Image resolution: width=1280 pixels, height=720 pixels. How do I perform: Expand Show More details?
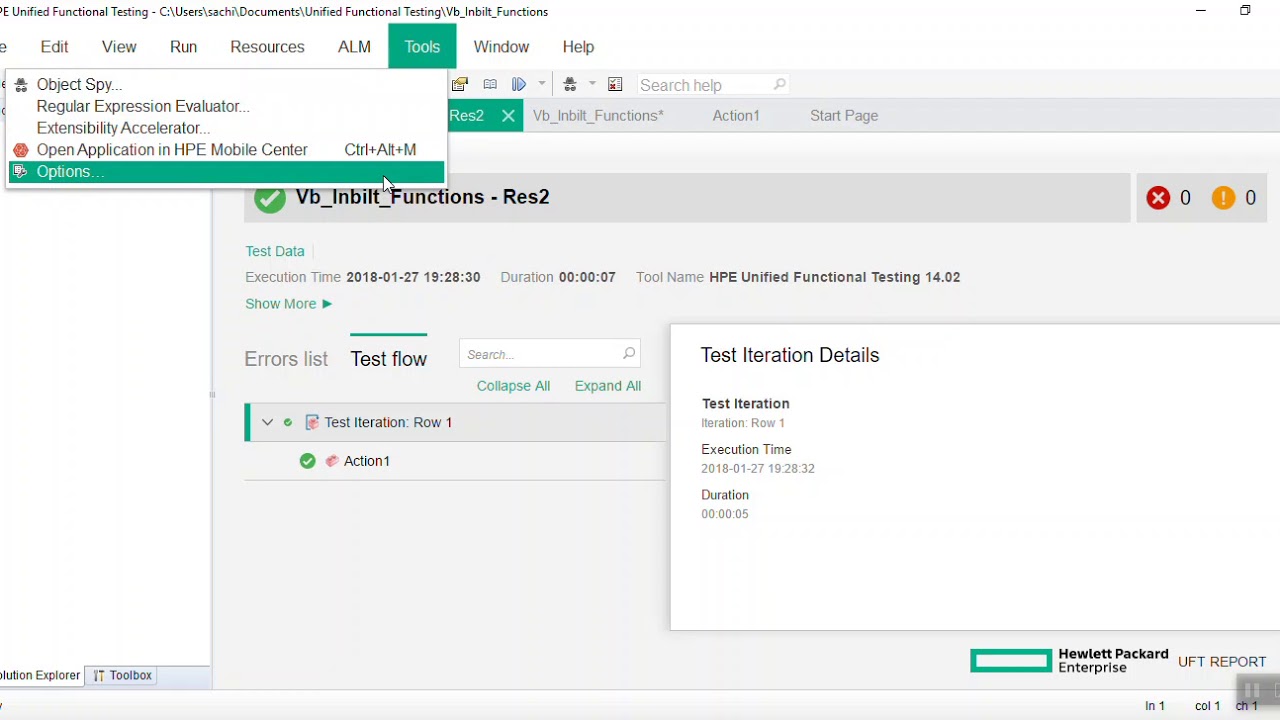coord(288,304)
